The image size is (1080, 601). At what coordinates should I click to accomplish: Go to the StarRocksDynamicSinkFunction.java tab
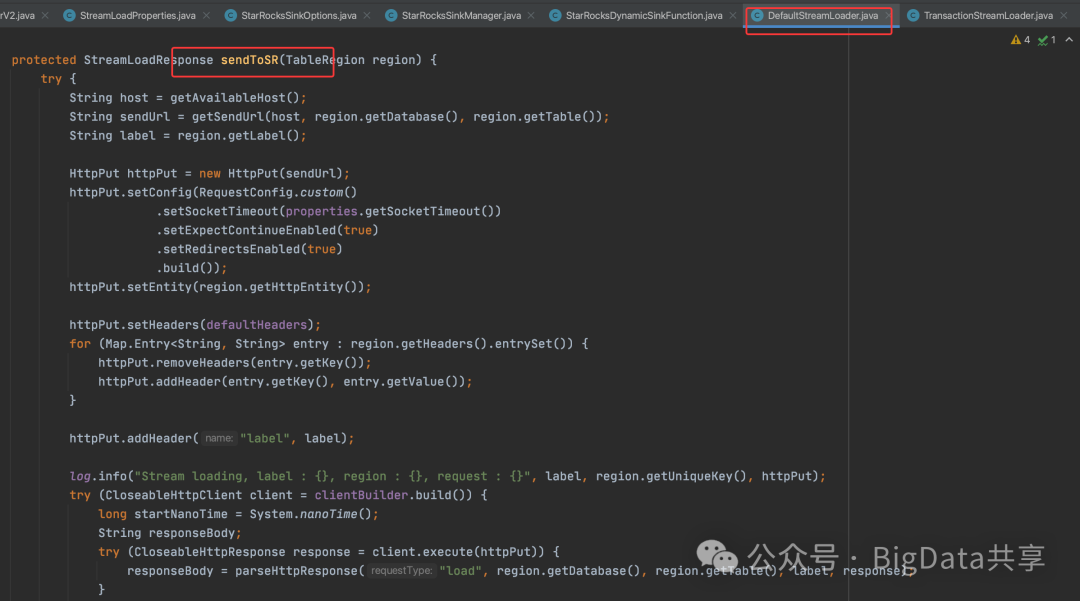pyautogui.click(x=644, y=15)
